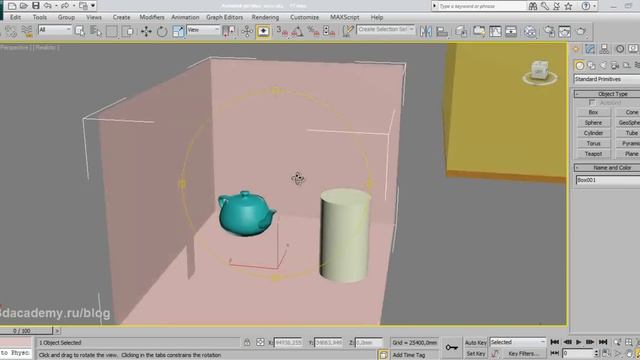Click the Set Key button

[x=476, y=353]
